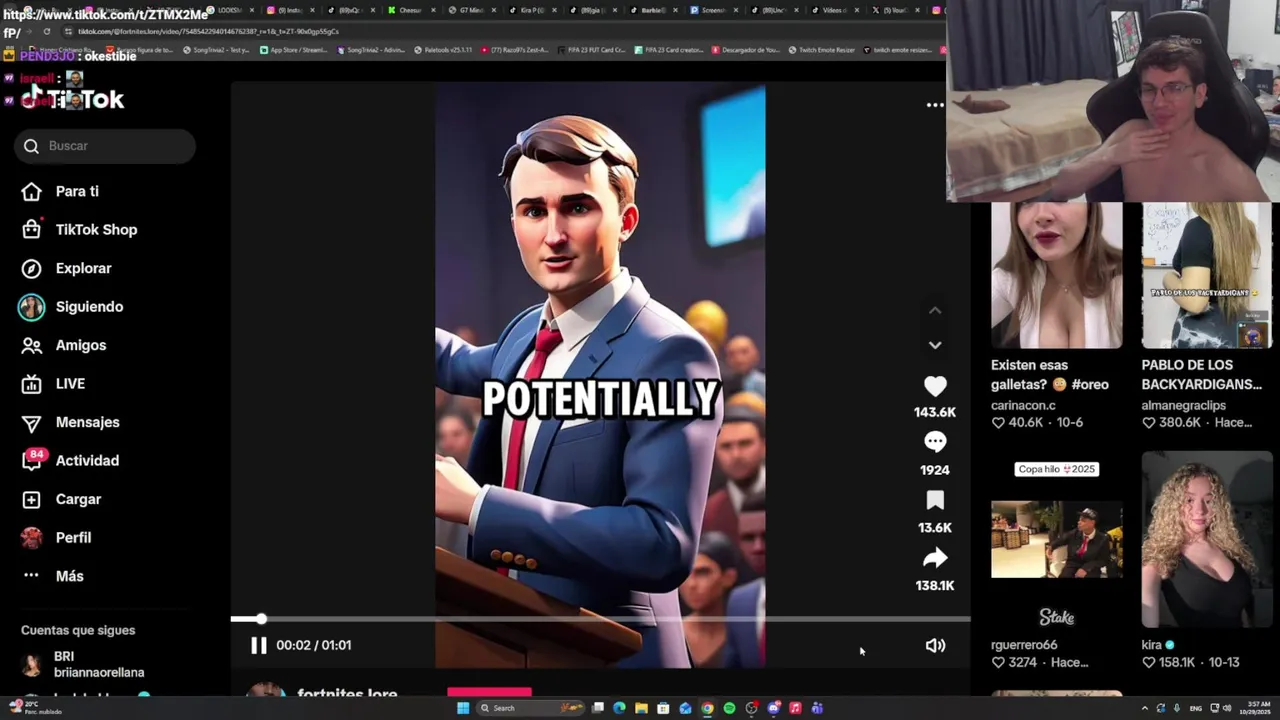Image resolution: width=1280 pixels, height=720 pixels.
Task: Mute the video with the speaker icon
Action: (x=935, y=645)
